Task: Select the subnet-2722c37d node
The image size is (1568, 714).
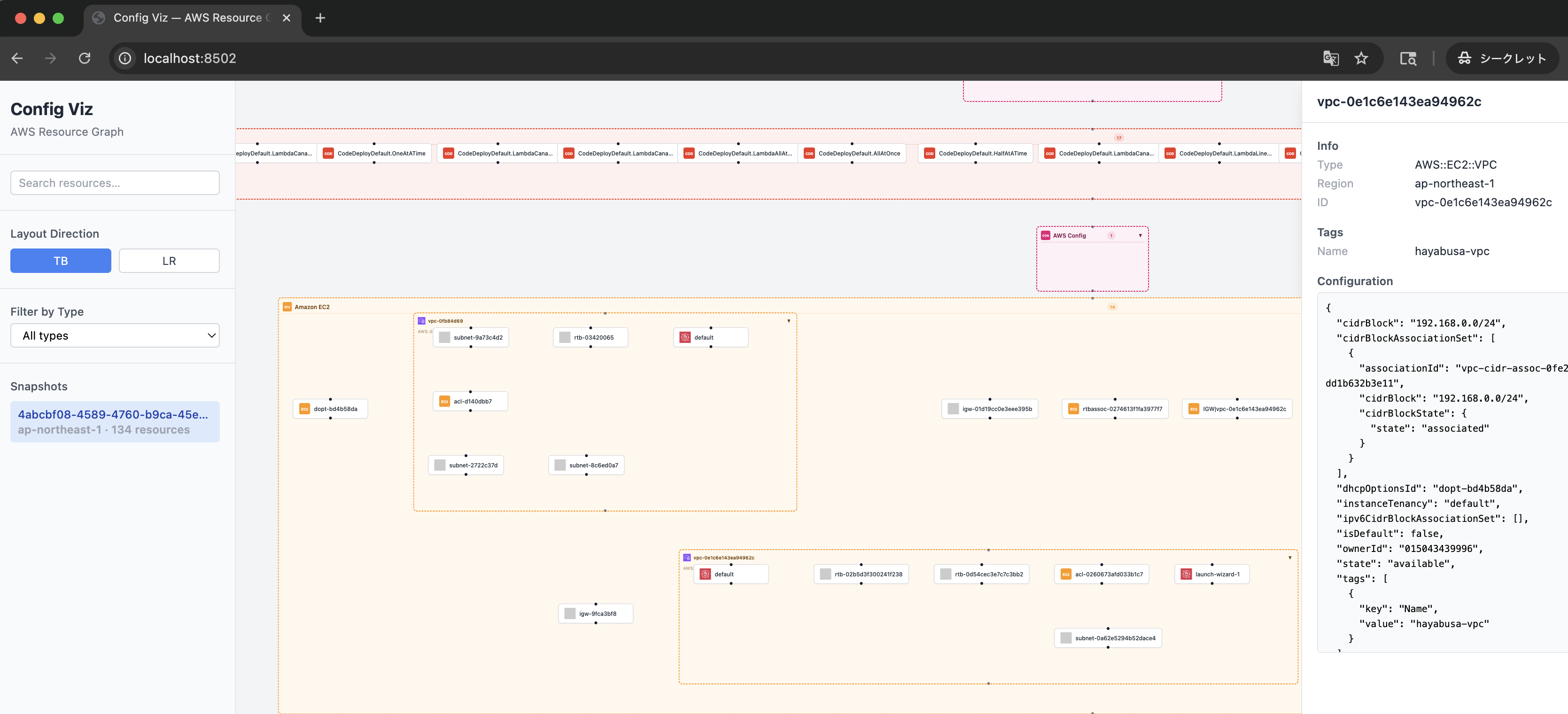Action: [x=466, y=466]
